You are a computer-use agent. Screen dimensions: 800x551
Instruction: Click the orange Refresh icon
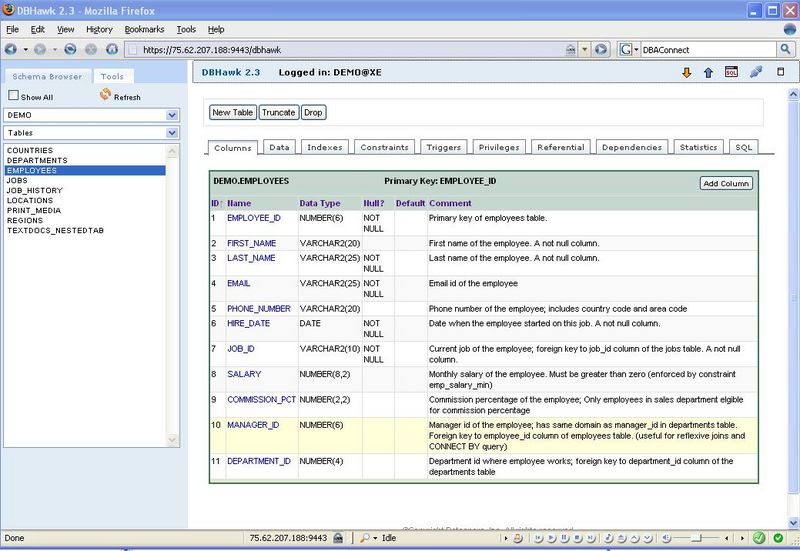(x=106, y=94)
